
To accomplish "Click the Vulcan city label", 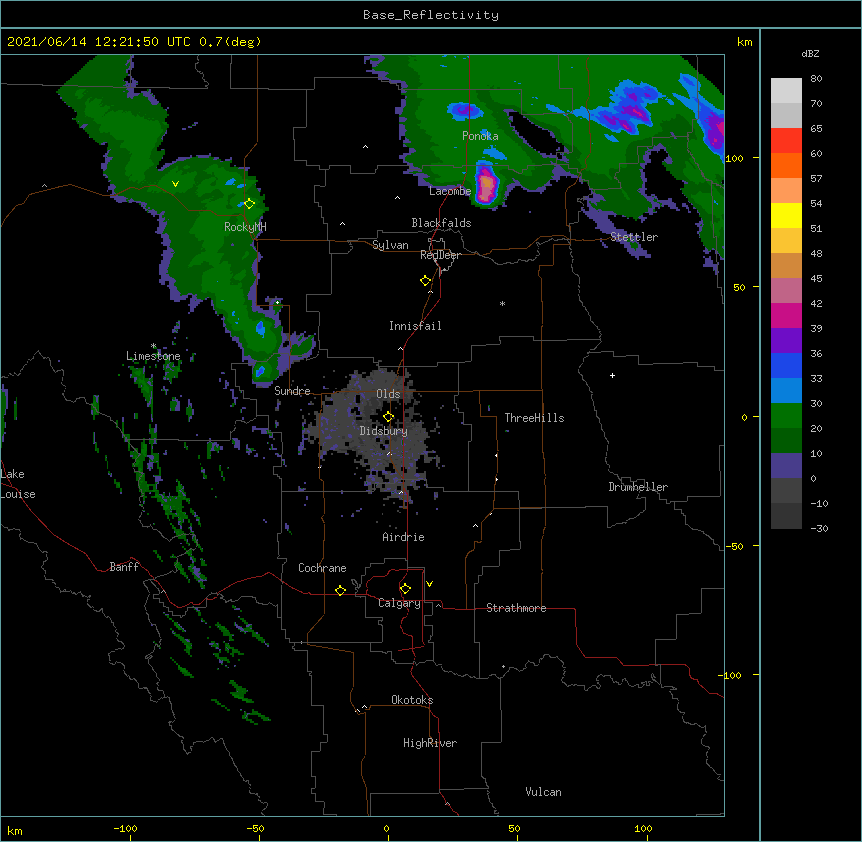I will point(543,792).
